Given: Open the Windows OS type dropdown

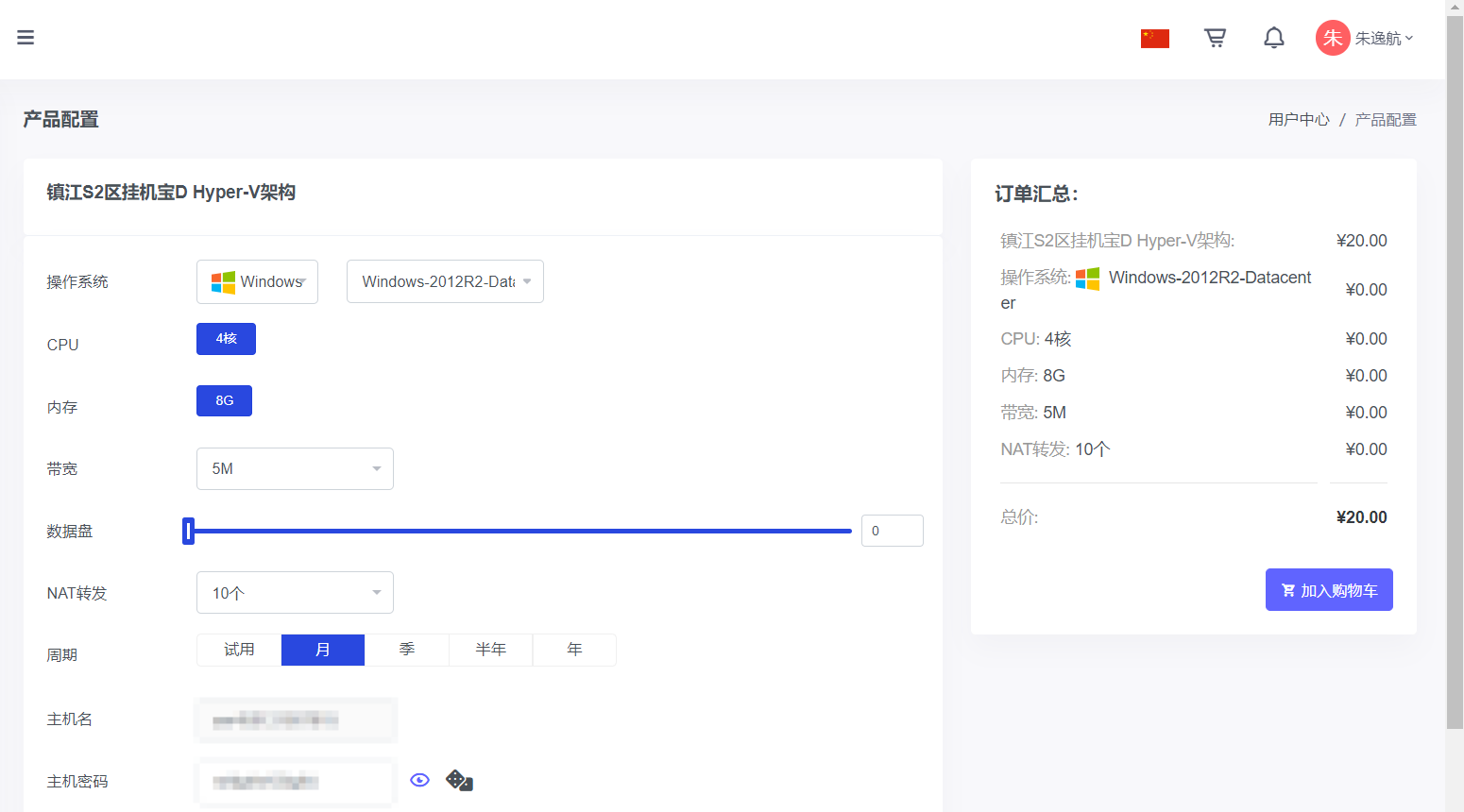Looking at the screenshot, I should [x=257, y=281].
